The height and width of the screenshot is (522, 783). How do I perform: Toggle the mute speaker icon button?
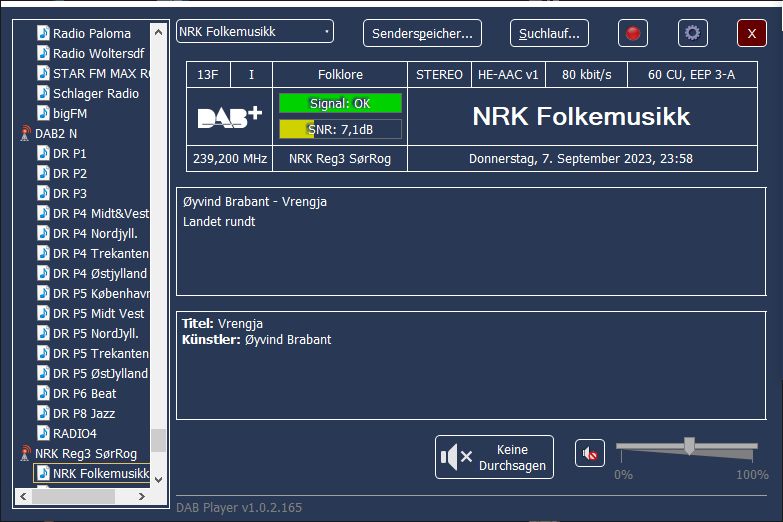pos(590,454)
